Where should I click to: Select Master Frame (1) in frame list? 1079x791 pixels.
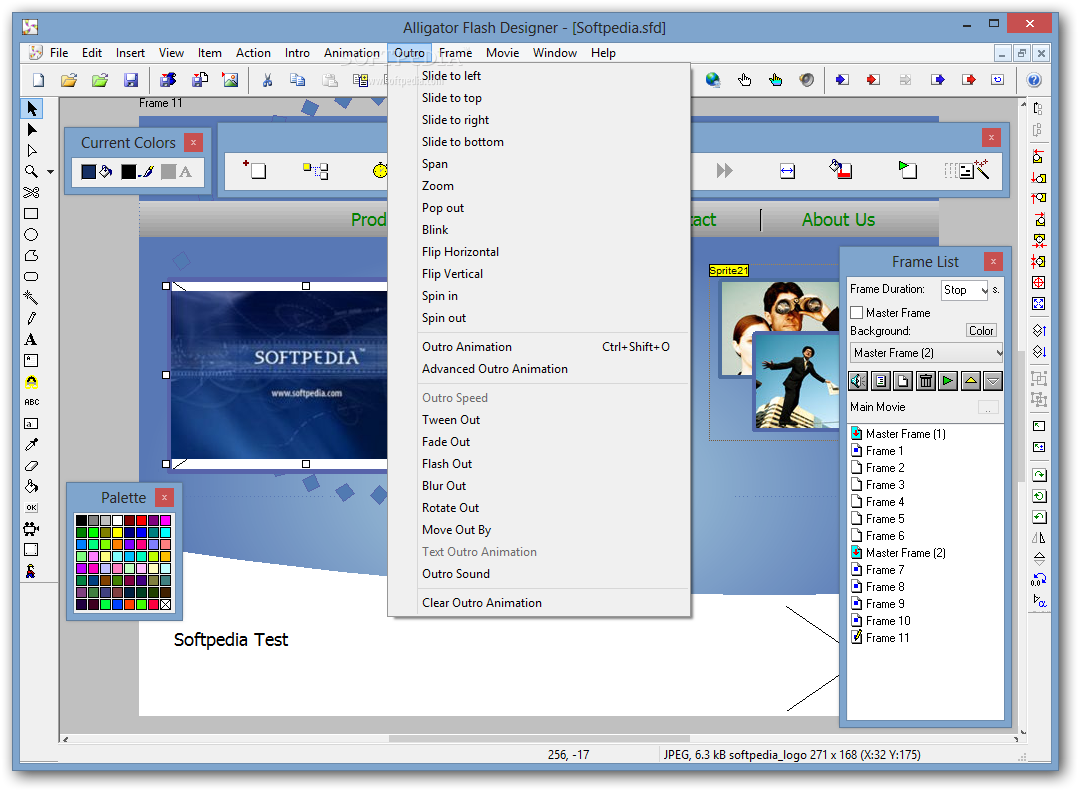coord(898,434)
